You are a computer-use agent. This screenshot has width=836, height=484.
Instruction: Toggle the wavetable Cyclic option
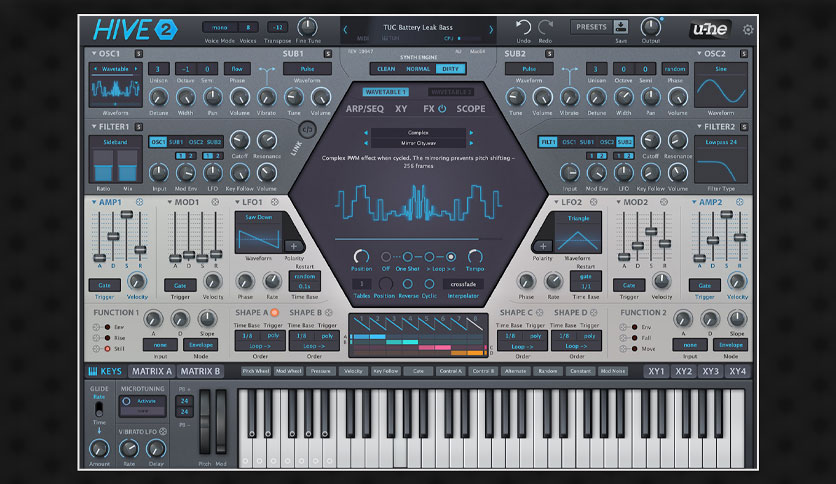pyautogui.click(x=429, y=284)
